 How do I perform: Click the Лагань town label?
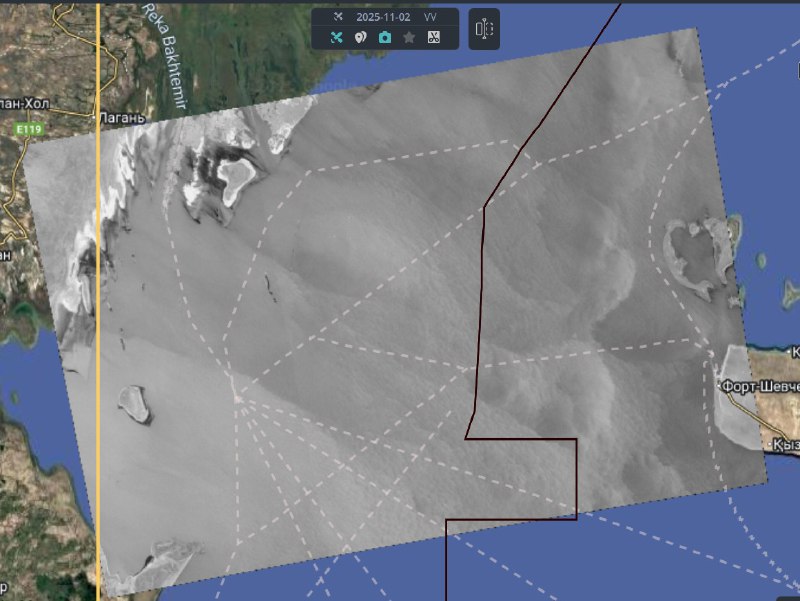point(121,117)
